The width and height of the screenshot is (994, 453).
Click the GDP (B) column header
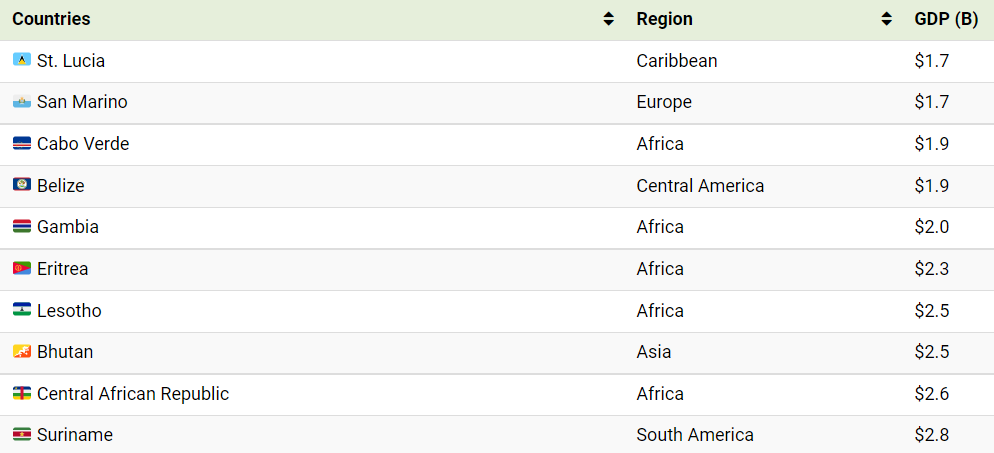[x=946, y=19]
